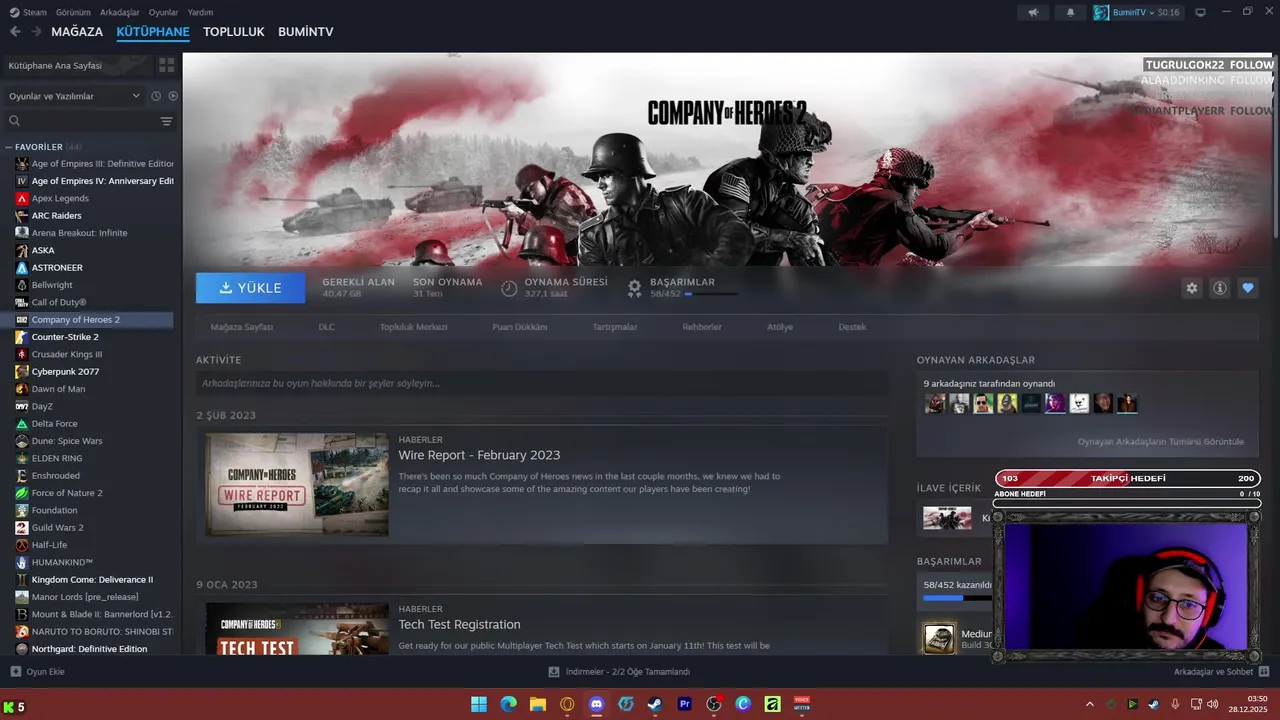Open the notifications bell

point(1071,12)
